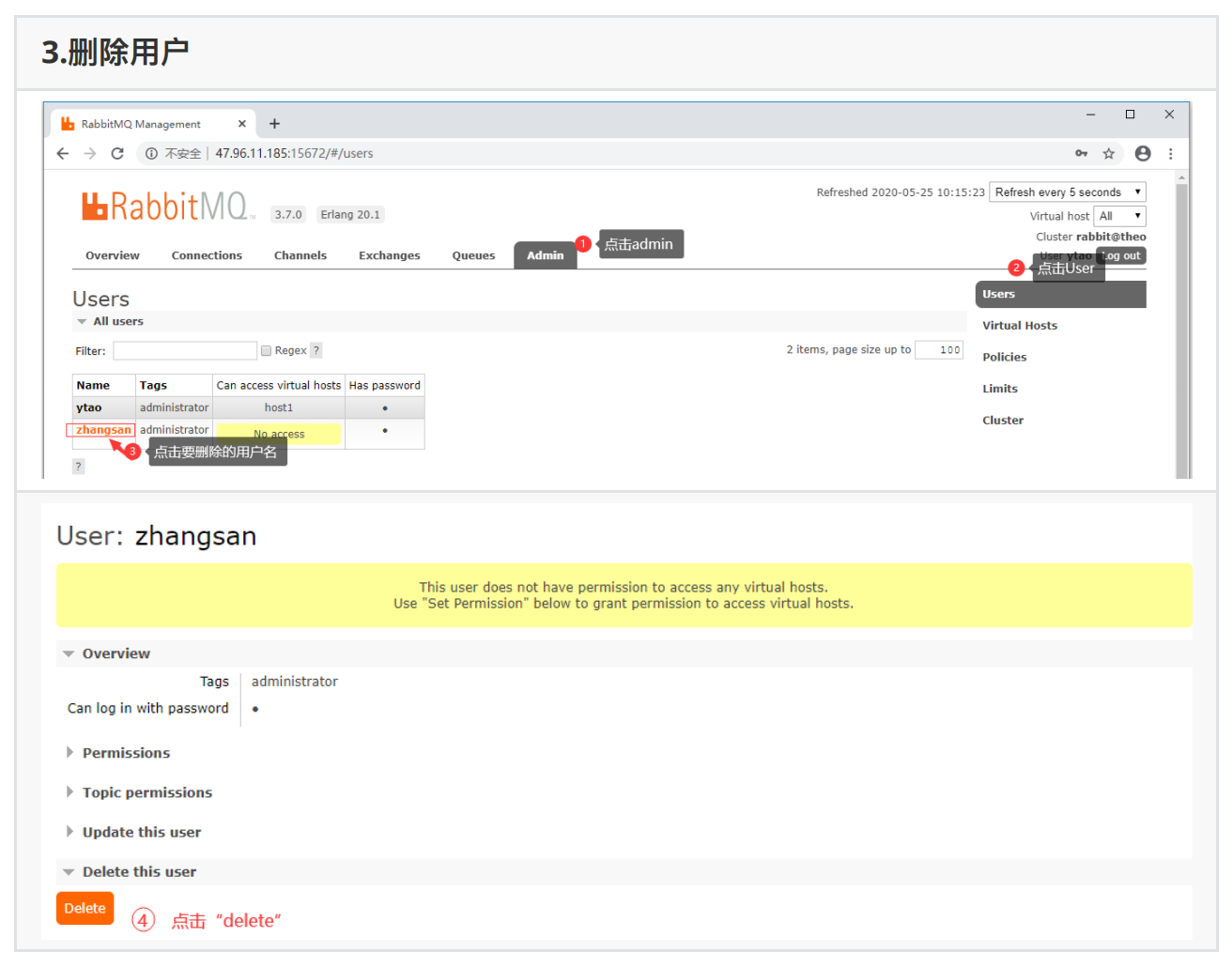Click the bookmark star icon
The image size is (1232, 967).
tap(1109, 154)
